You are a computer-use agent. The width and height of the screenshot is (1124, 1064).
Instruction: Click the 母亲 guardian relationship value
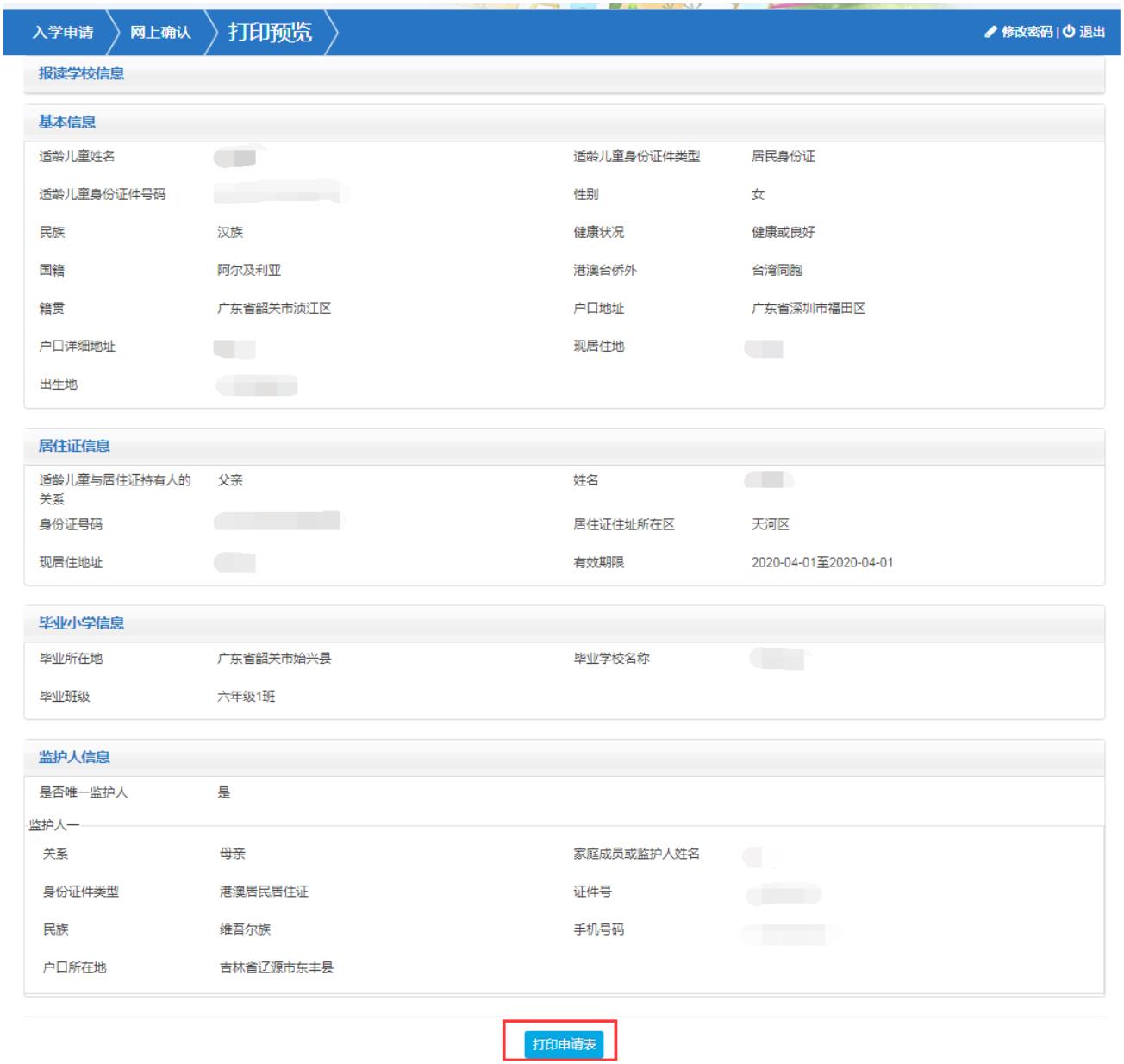[233, 854]
